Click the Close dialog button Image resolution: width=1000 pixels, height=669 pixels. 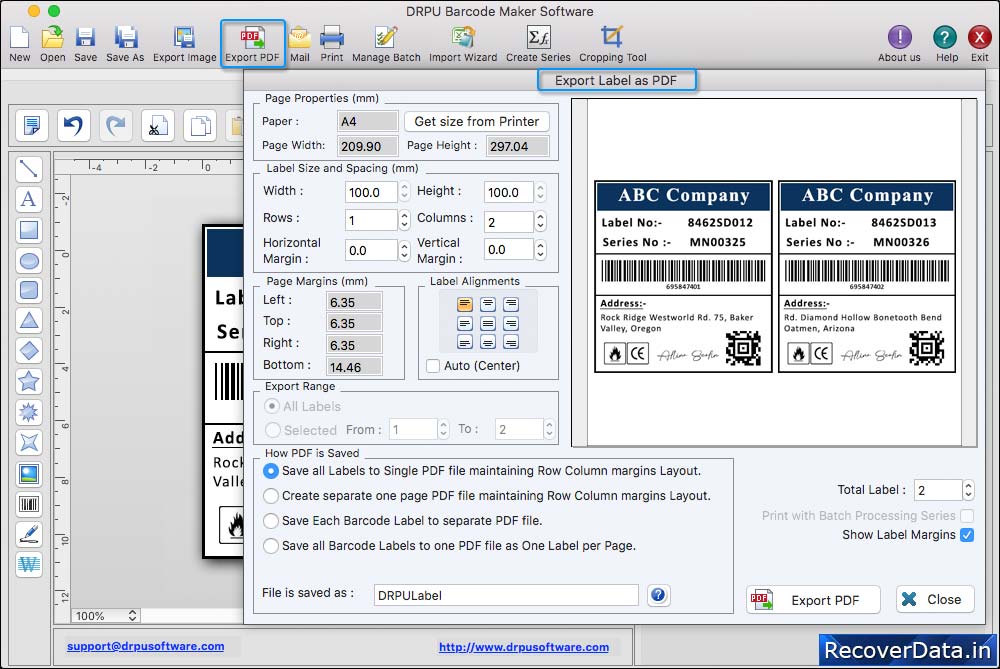click(935, 599)
